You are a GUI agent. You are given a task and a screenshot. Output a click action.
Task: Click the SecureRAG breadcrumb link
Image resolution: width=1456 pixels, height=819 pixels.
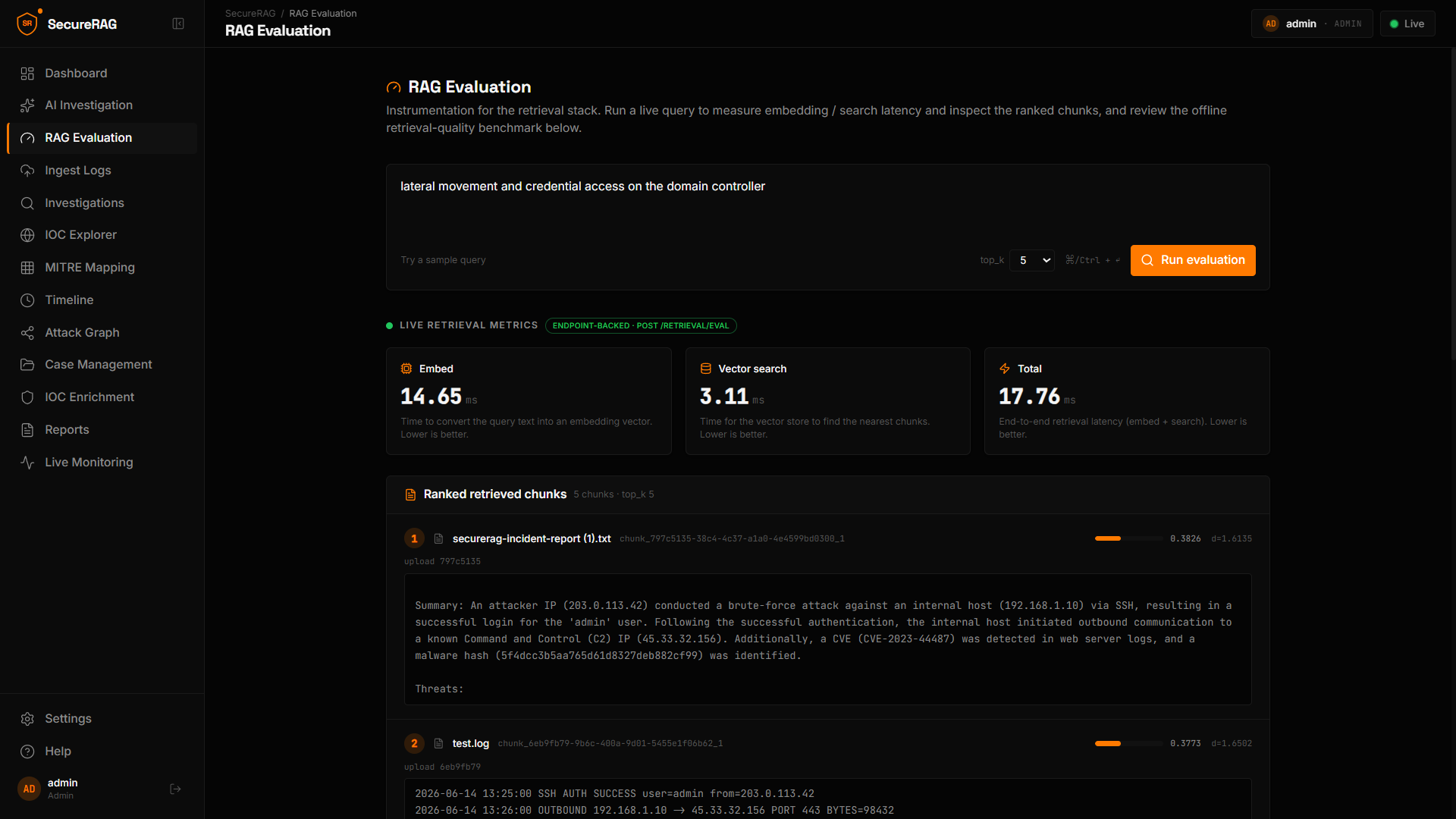tap(250, 14)
